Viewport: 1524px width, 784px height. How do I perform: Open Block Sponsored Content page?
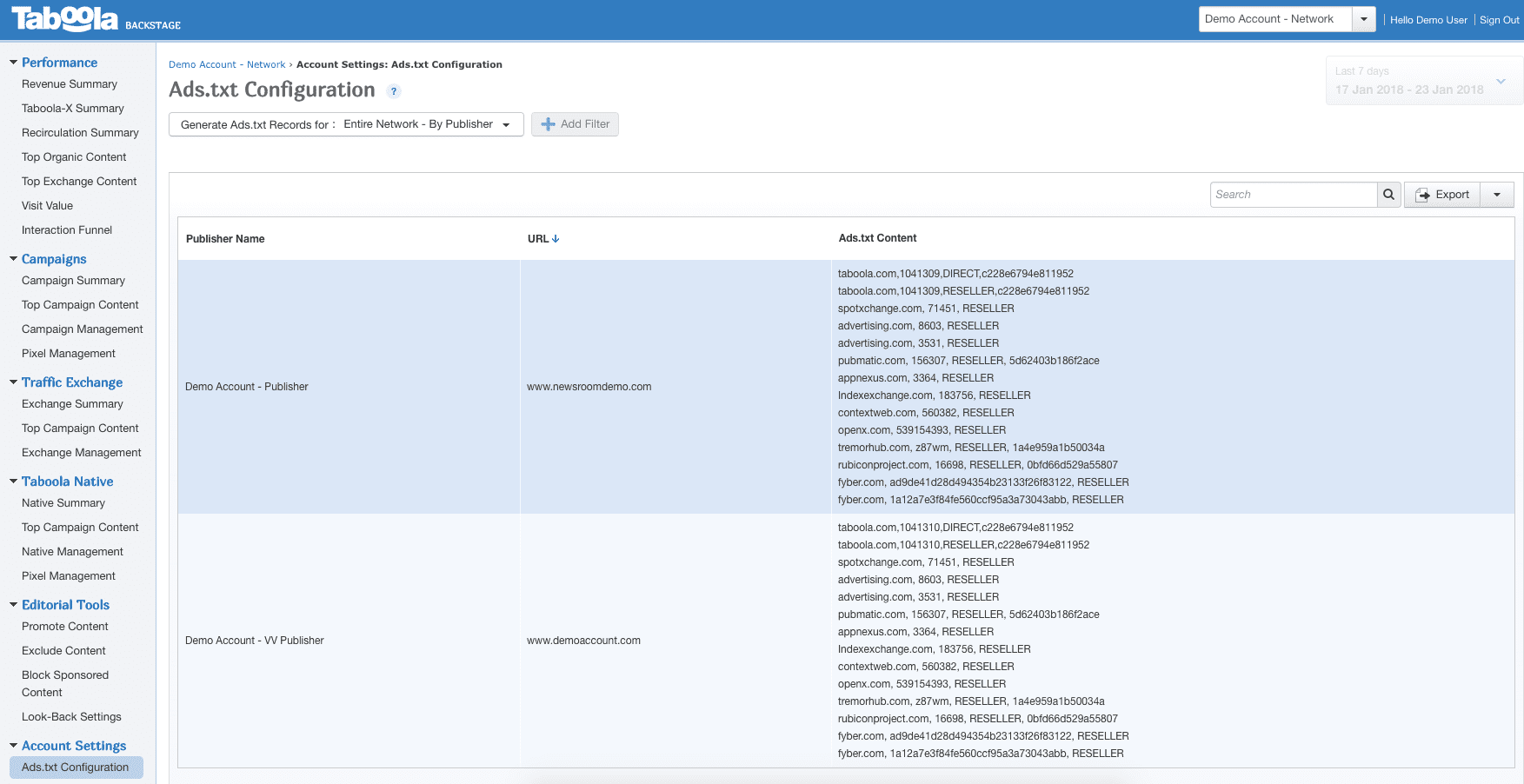(65, 684)
